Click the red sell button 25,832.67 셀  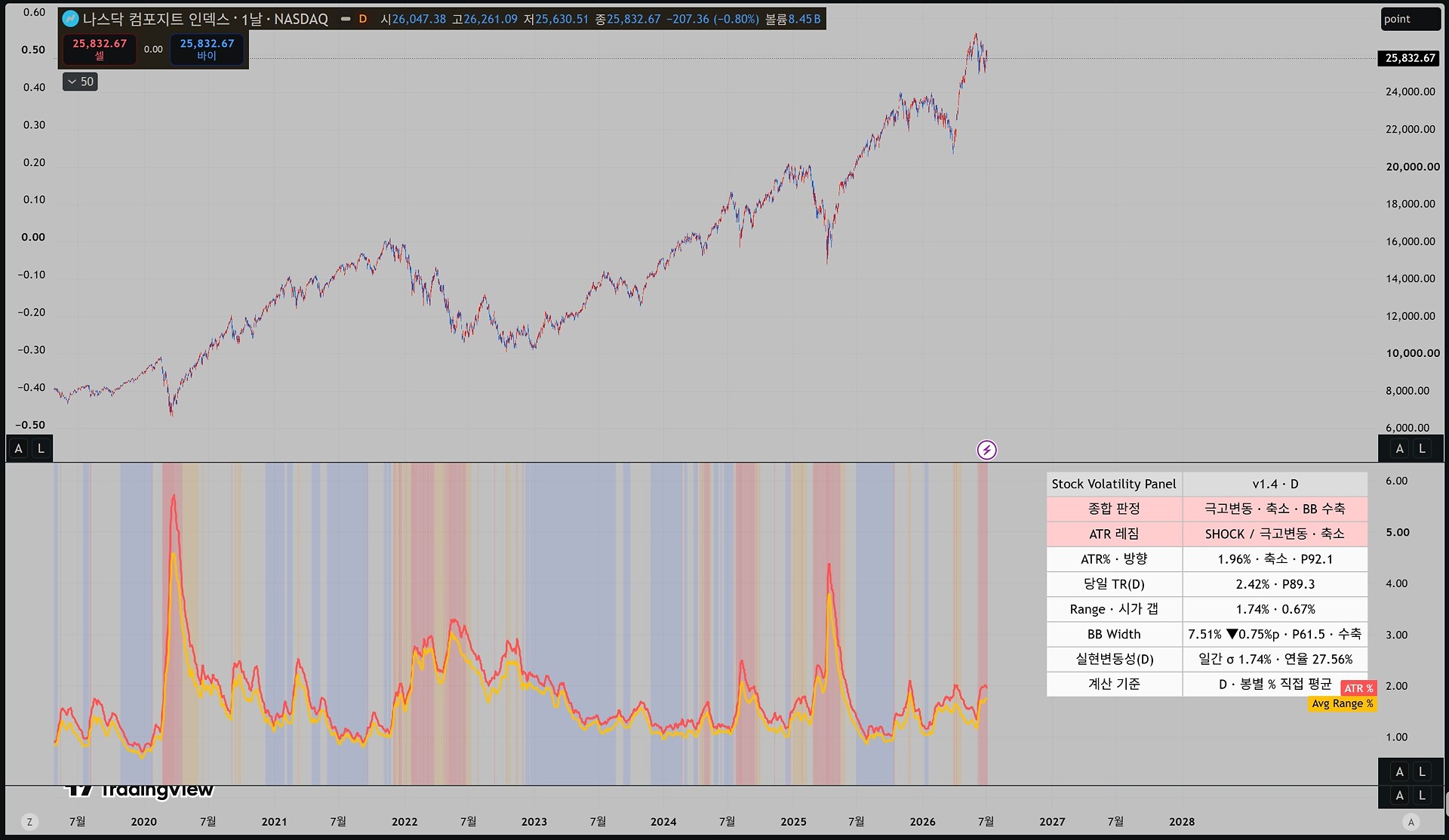(x=100, y=49)
